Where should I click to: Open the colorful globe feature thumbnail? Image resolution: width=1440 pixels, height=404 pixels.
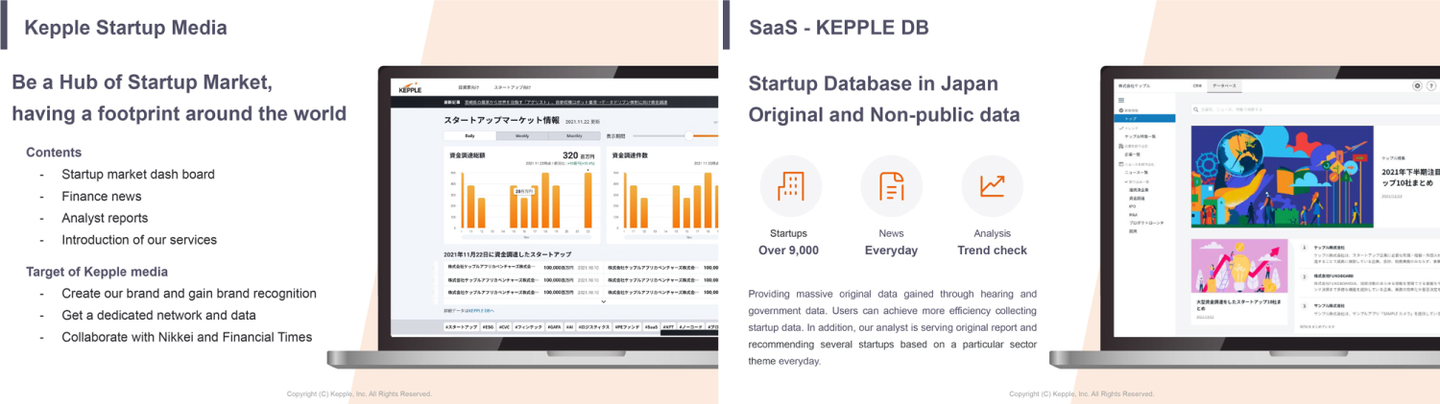point(1280,177)
